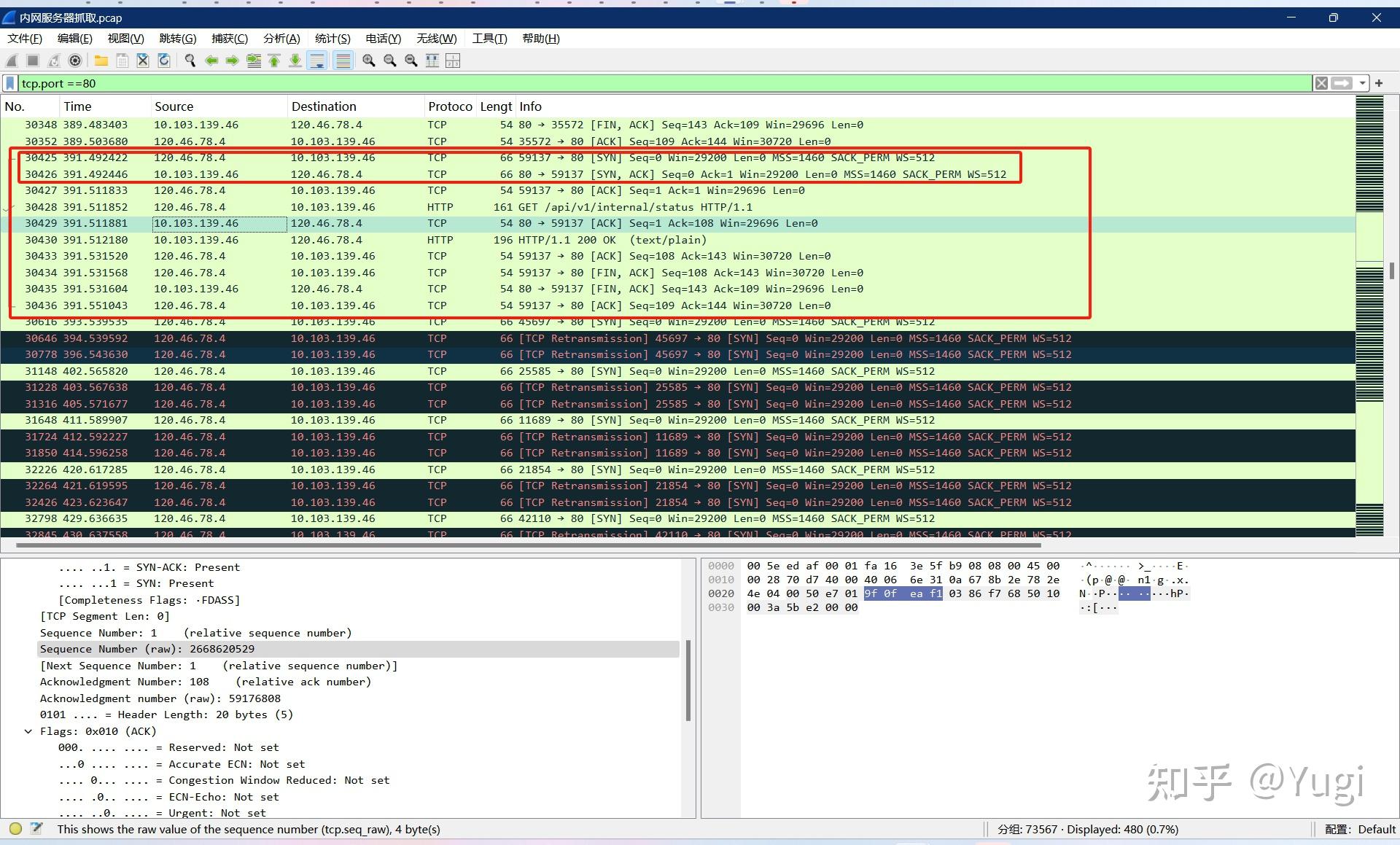Collapse the Flags: 0x010 (ACK) tree
This screenshot has width=1400, height=845.
tap(28, 731)
